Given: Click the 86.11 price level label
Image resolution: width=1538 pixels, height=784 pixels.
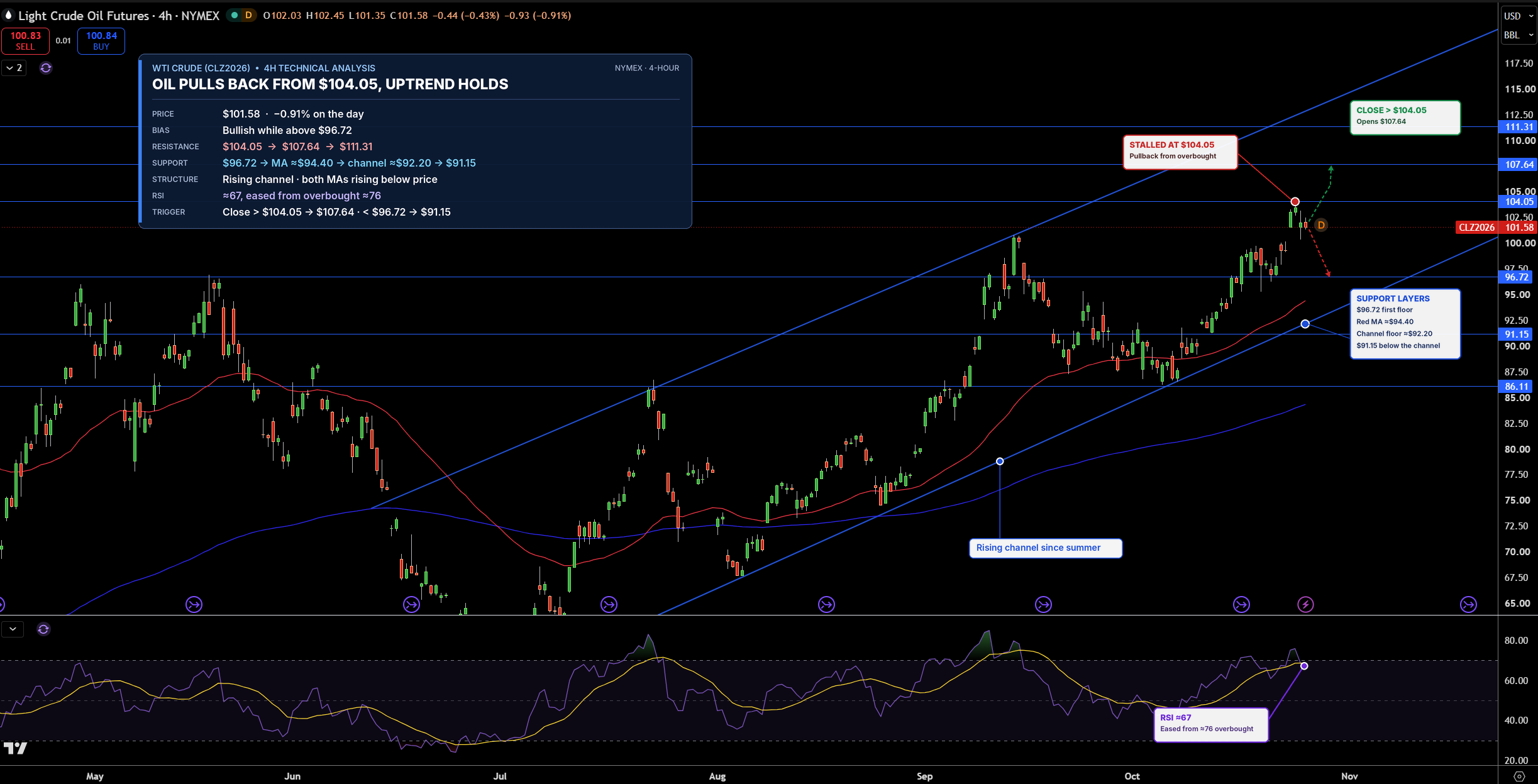Looking at the screenshot, I should [x=1517, y=387].
